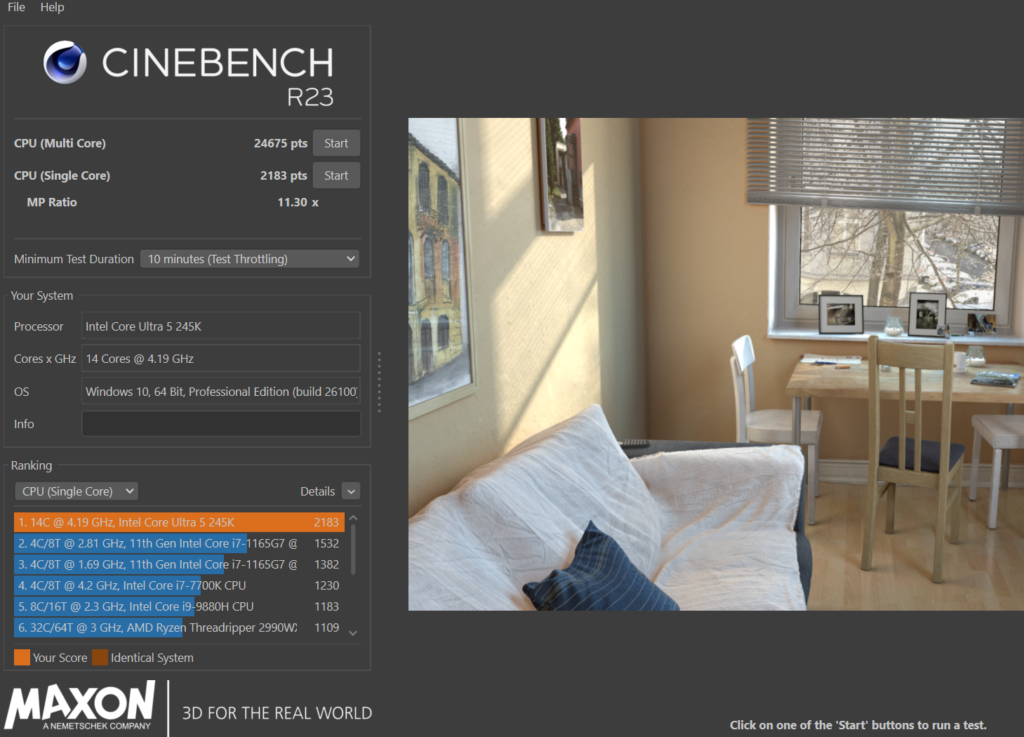The image size is (1024, 737).
Task: Click the MAXON logo
Action: pyautogui.click(x=80, y=706)
